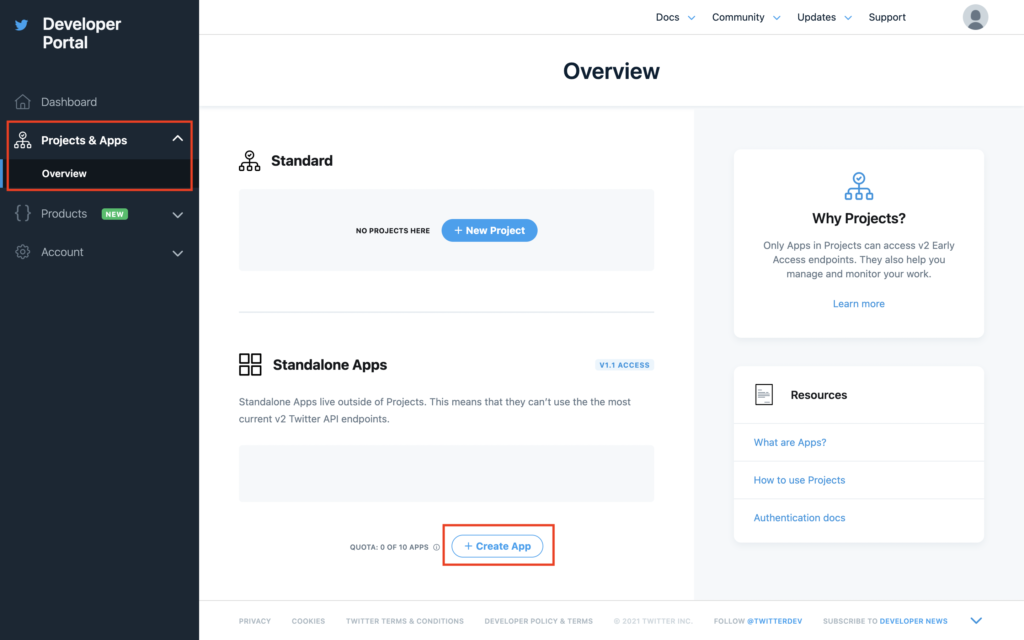Open the Cookies footer link
1024x640 pixels.
pyautogui.click(x=308, y=621)
